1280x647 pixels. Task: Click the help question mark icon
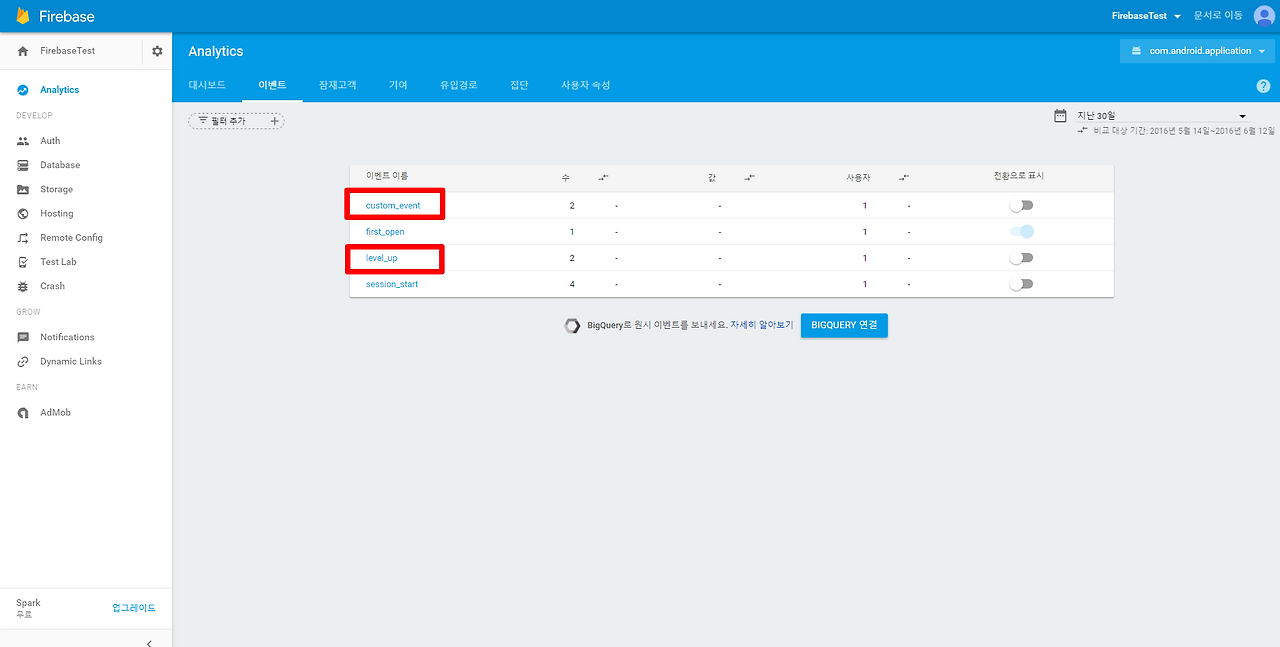click(x=1263, y=86)
